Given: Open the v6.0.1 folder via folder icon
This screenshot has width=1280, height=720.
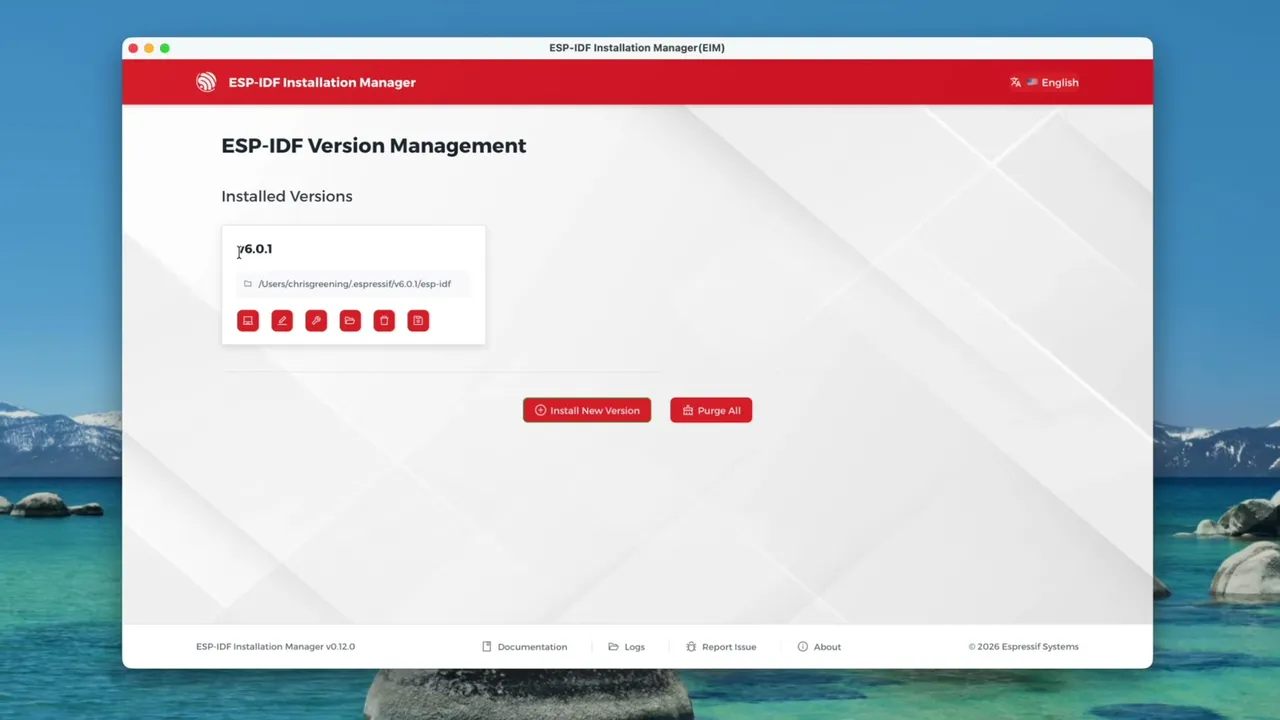Looking at the screenshot, I should [x=350, y=320].
